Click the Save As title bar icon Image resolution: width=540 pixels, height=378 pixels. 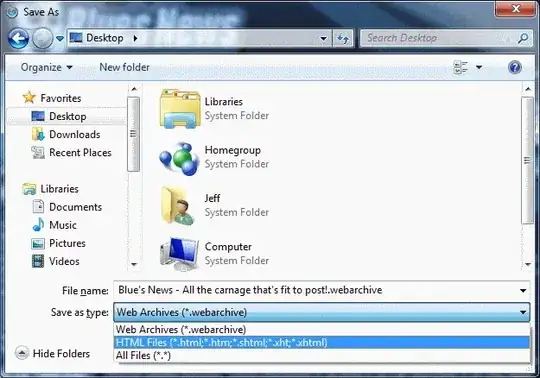12,12
